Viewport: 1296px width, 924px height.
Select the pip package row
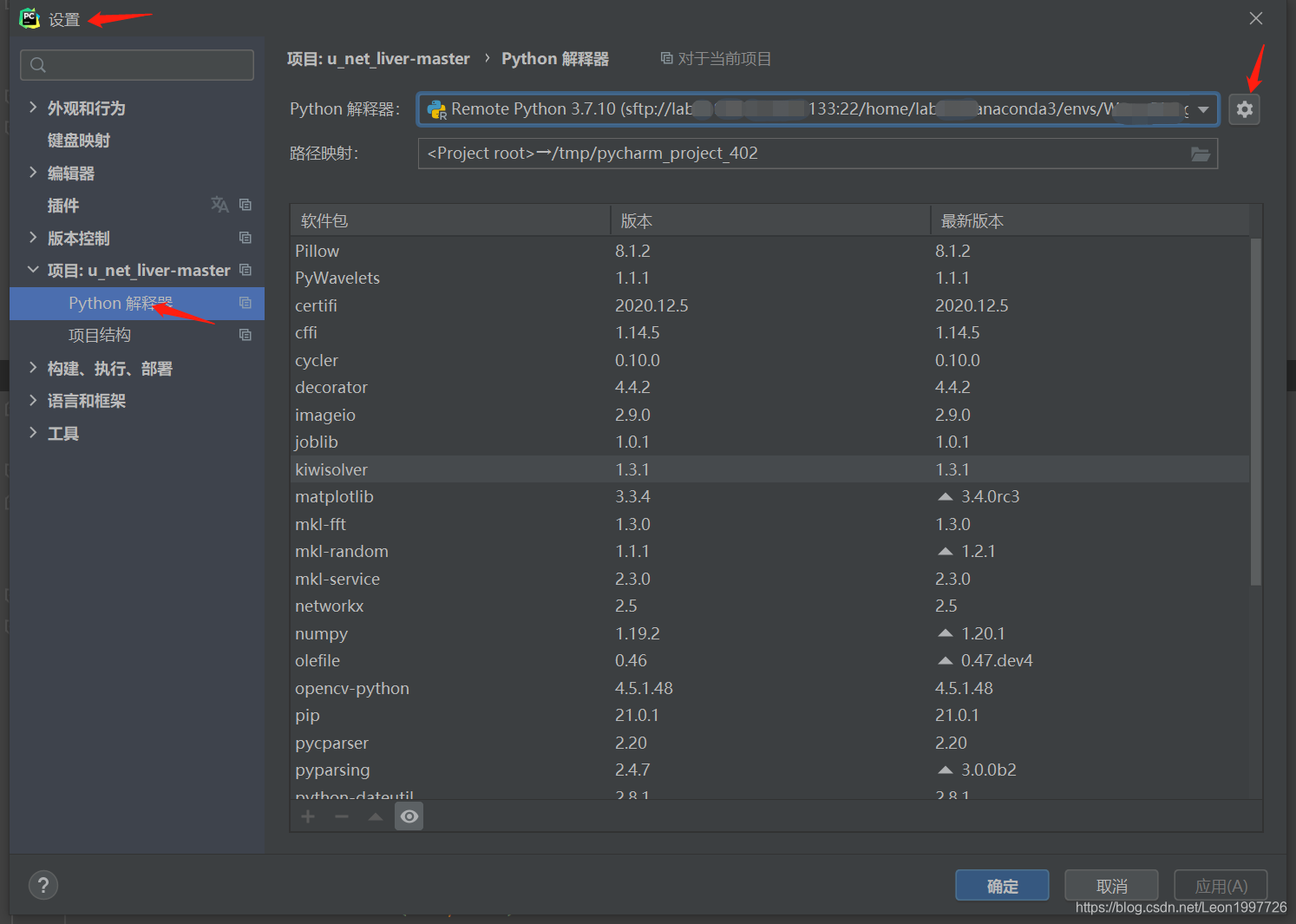tap(770, 715)
